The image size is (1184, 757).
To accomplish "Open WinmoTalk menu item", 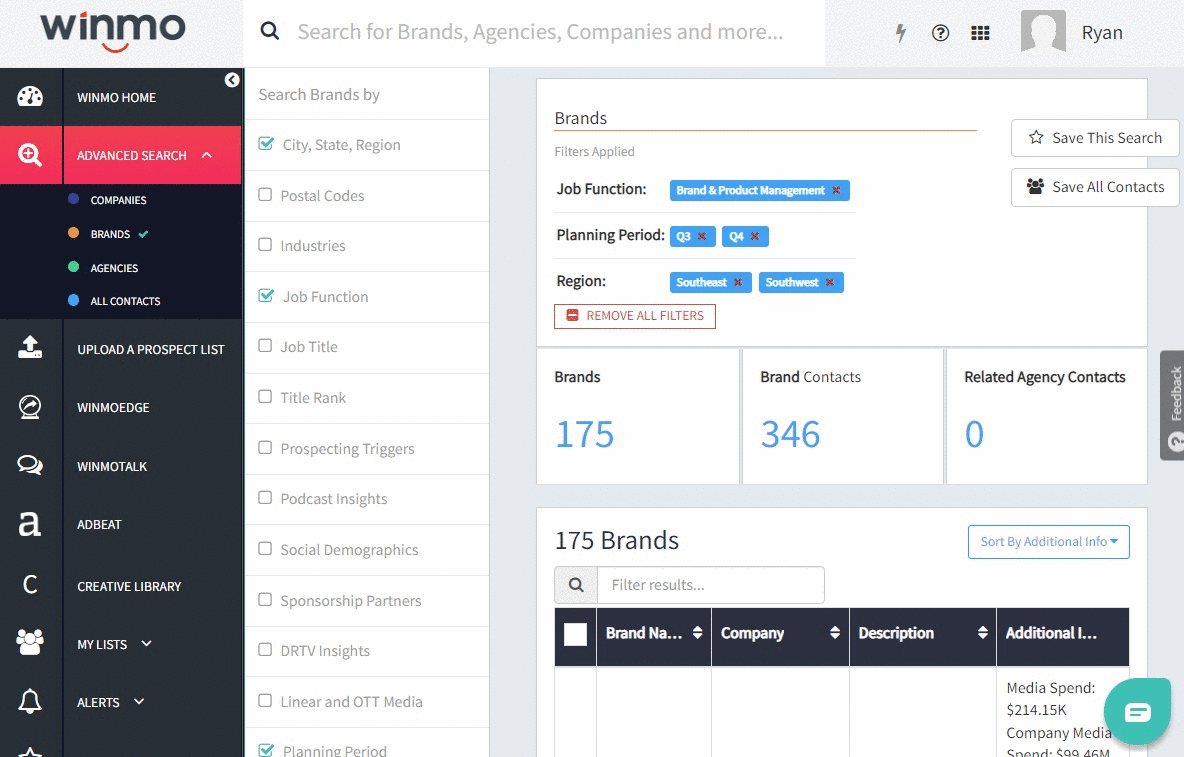I will coord(112,466).
